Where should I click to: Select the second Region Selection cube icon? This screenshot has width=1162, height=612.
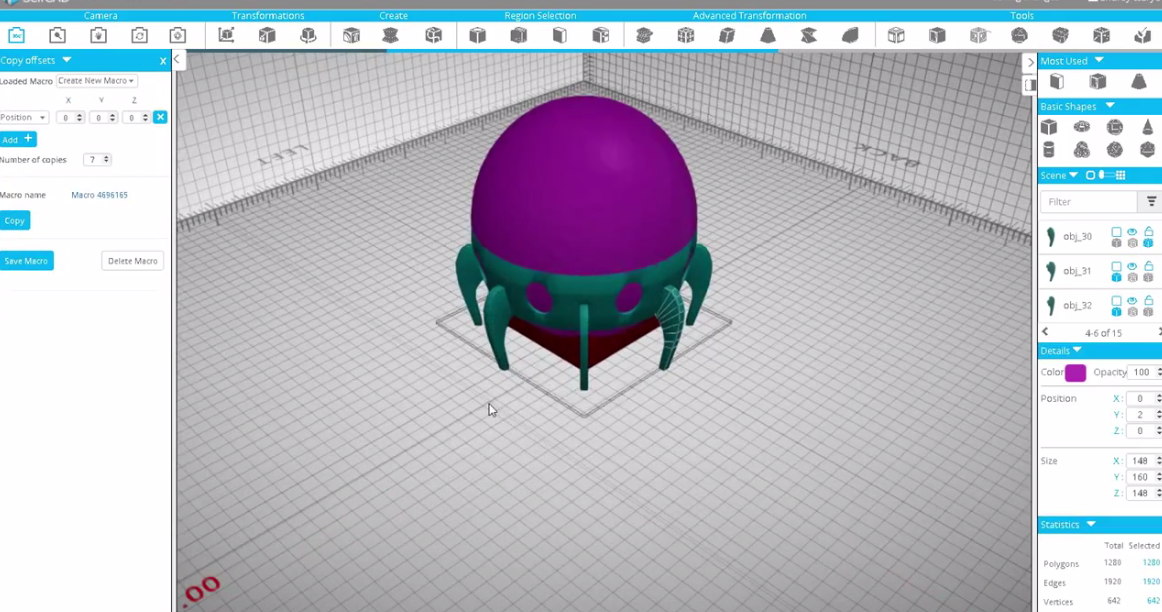click(x=519, y=35)
